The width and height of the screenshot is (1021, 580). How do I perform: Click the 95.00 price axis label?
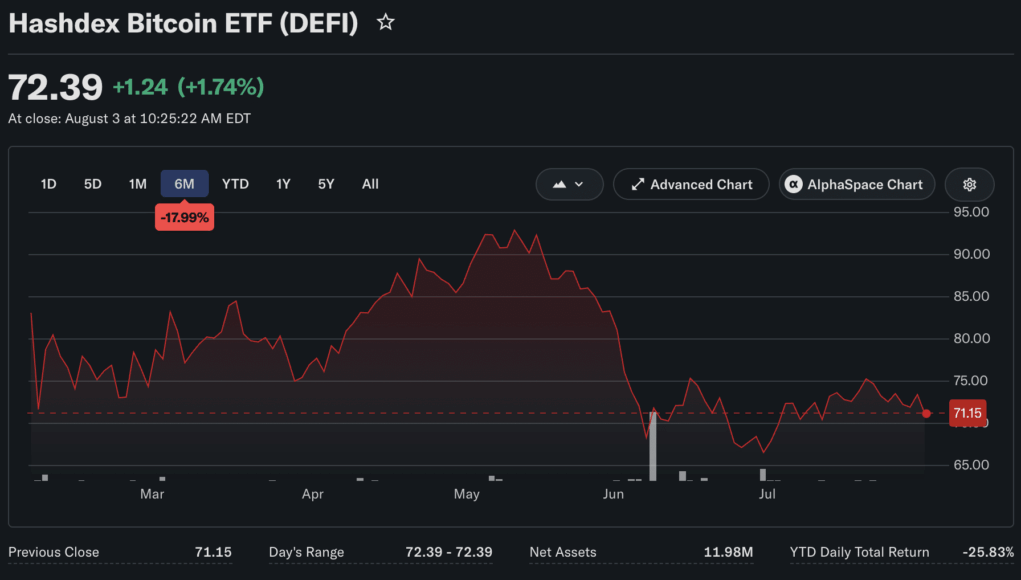point(971,212)
